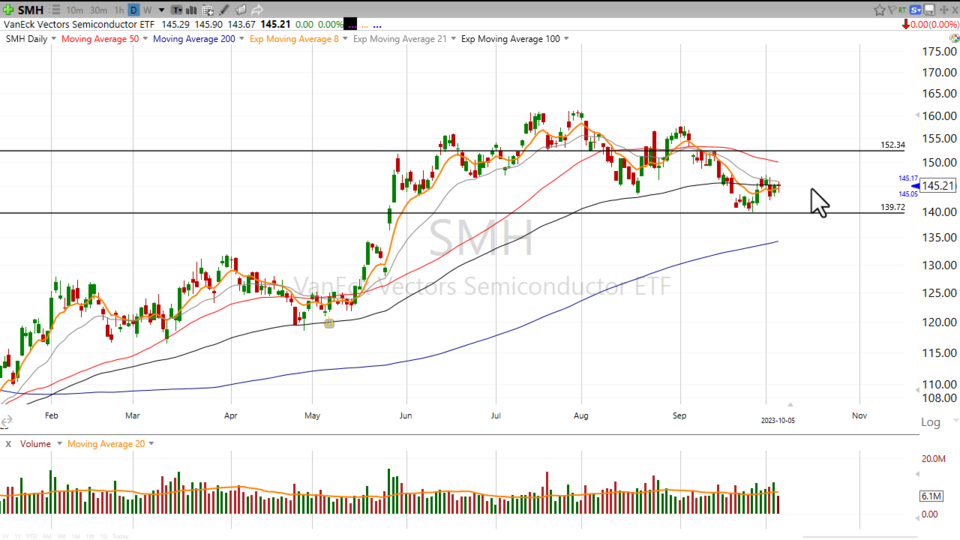Click the up triangle on the time axis
Viewport: 960px width, 540px height.
click(x=790, y=405)
